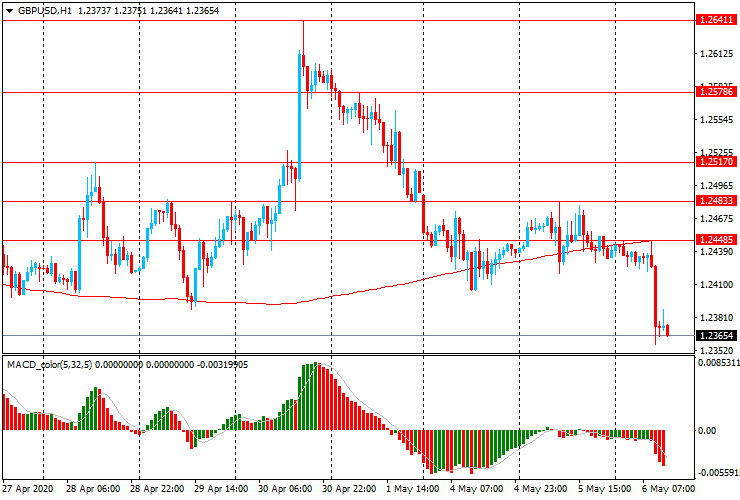Click the MACD_color(5,32,5) indicator label
740x500 pixels.
[x=50, y=365]
